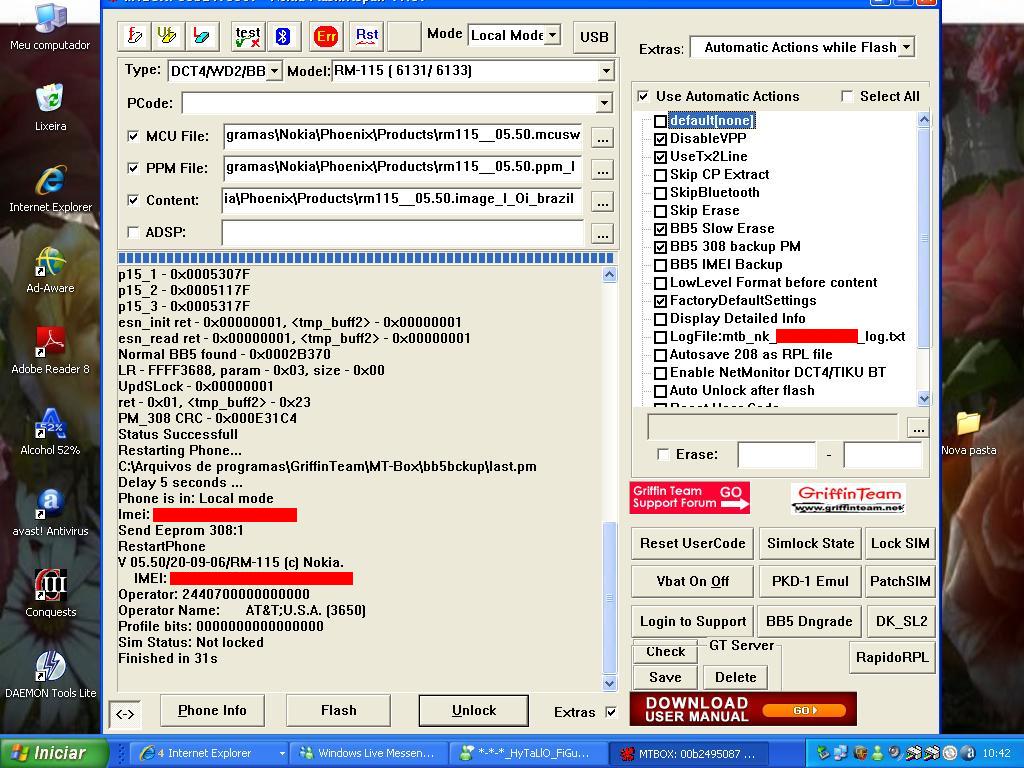Click the blank toolbar button beside Rst
Image resolution: width=1024 pixels, height=768 pixels.
click(404, 36)
